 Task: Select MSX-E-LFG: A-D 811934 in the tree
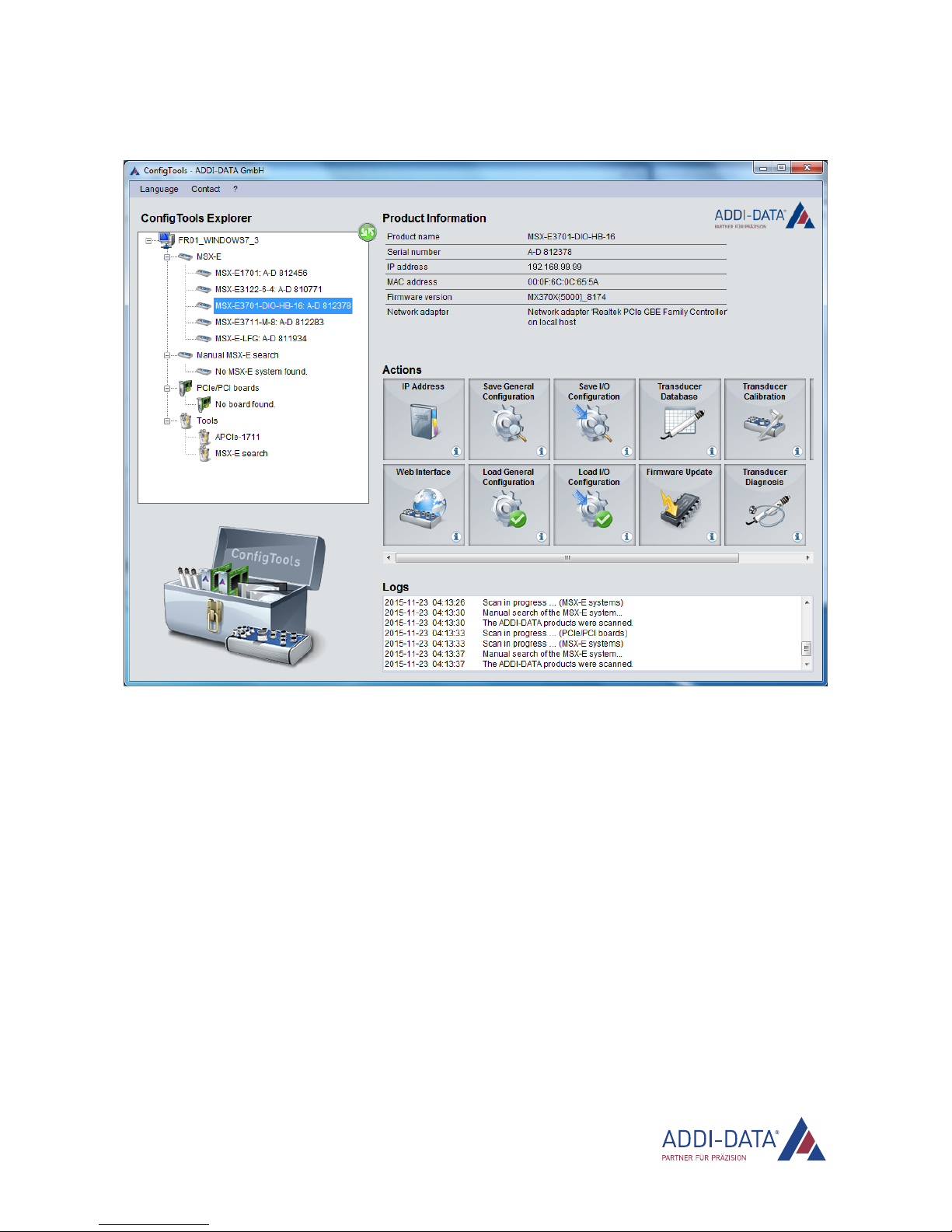click(261, 338)
